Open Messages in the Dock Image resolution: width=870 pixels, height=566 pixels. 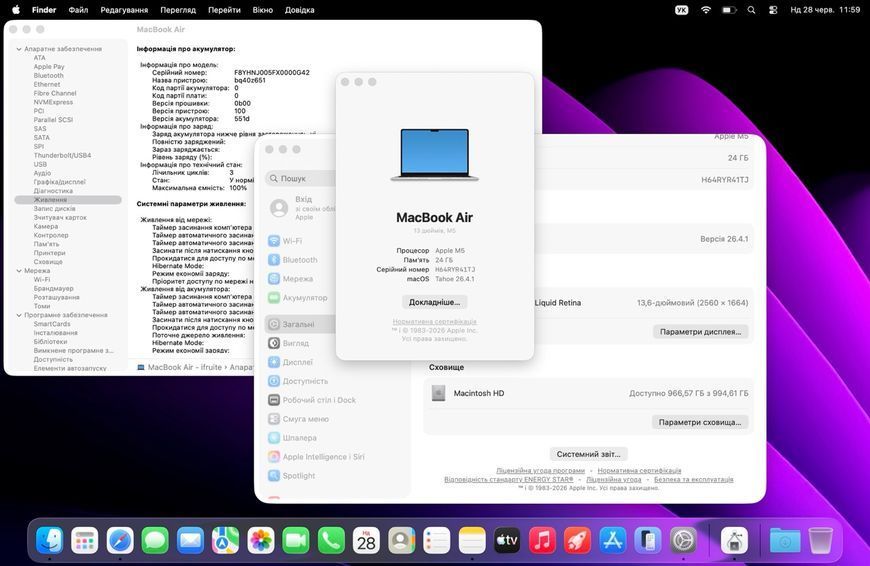(x=155, y=540)
